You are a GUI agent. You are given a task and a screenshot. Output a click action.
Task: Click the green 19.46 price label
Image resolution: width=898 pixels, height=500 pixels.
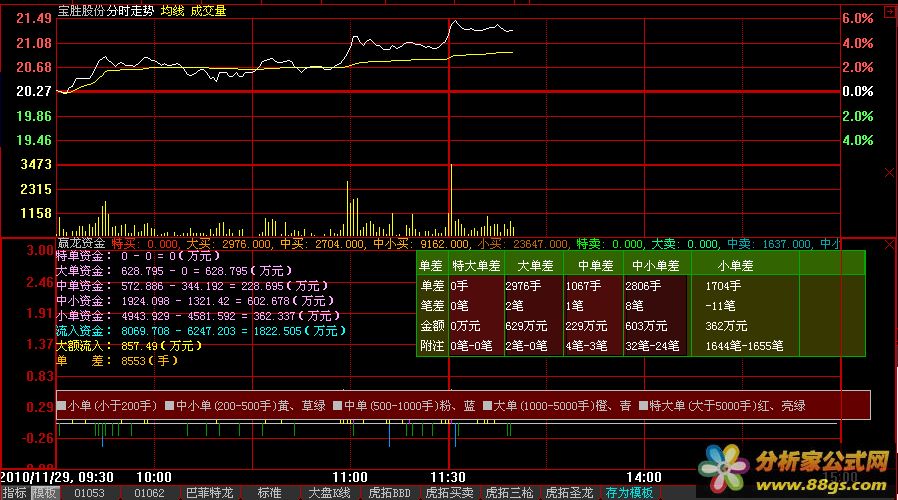point(34,140)
